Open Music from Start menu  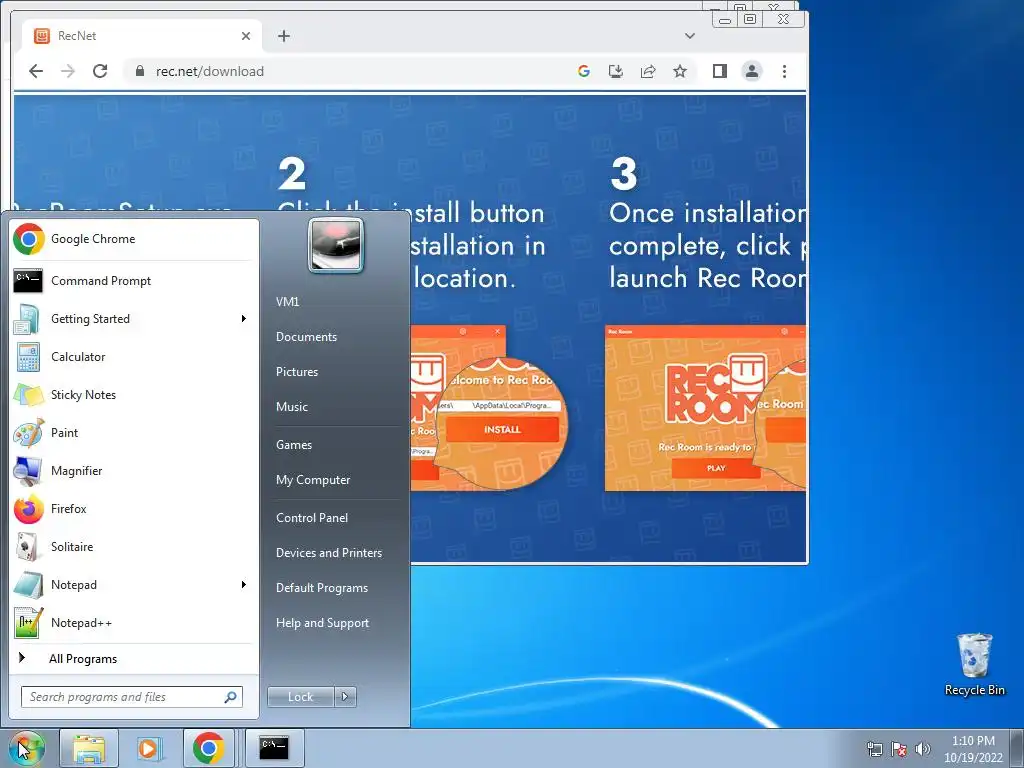(x=292, y=407)
